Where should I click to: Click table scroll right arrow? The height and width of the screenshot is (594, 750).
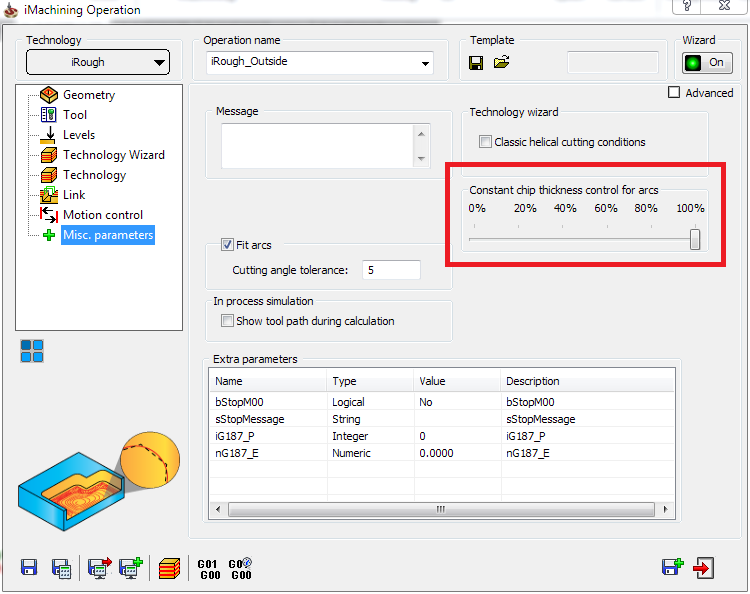tap(665, 509)
